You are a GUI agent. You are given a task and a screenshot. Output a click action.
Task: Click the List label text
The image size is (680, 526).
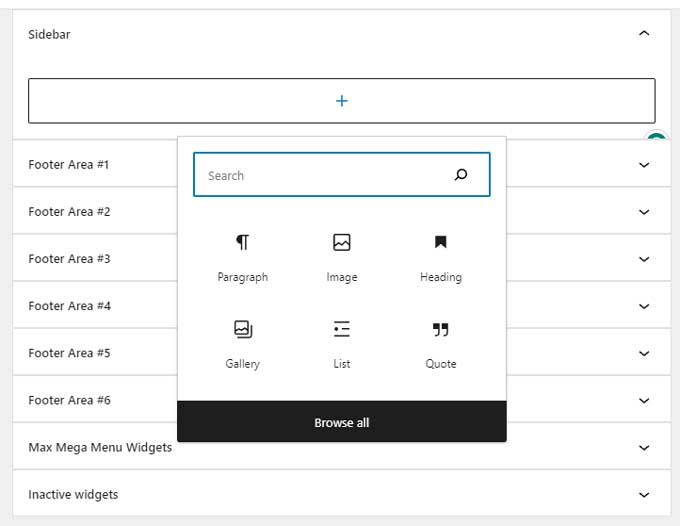pos(342,364)
